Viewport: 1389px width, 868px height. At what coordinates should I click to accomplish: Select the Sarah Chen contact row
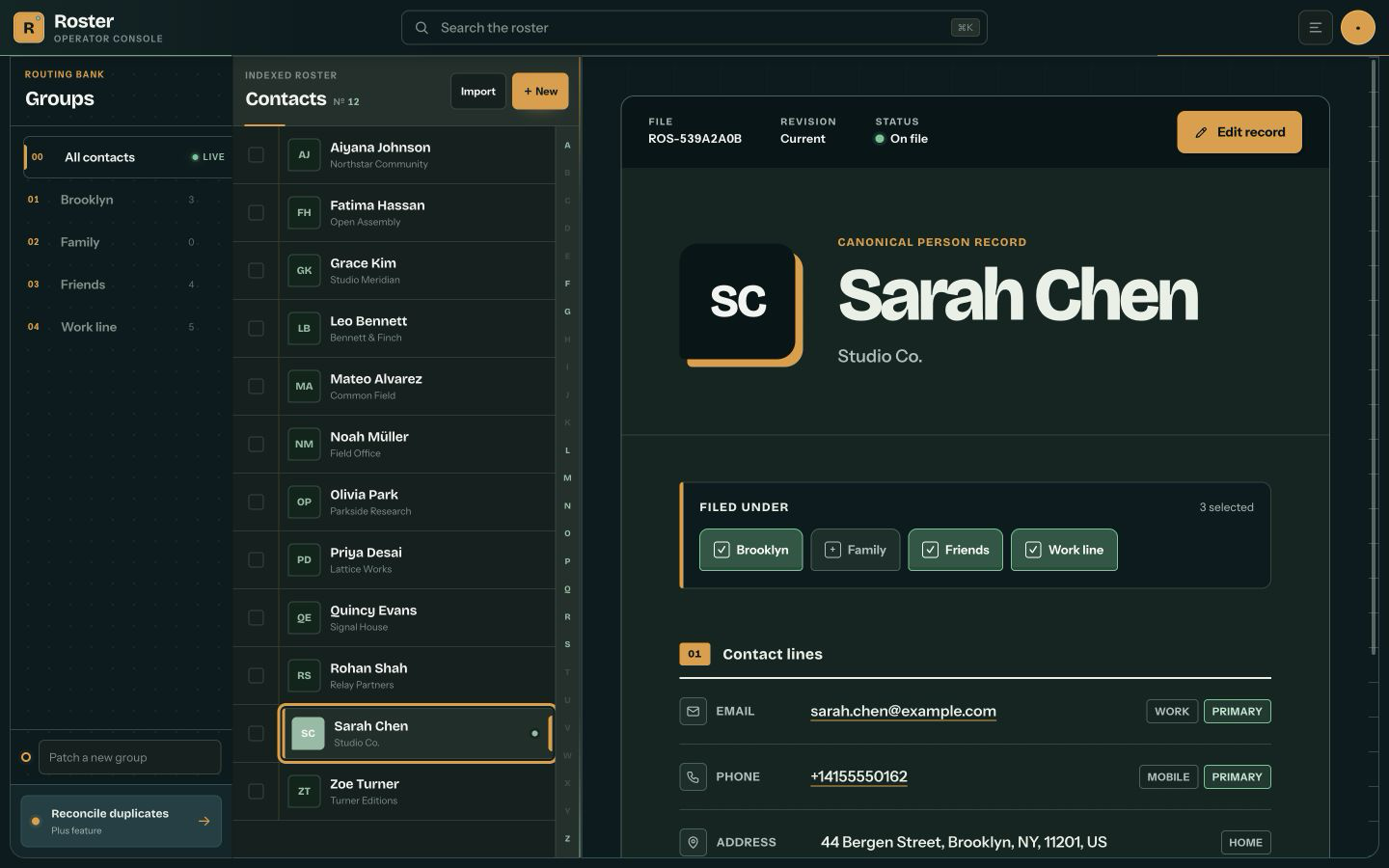tap(417, 734)
